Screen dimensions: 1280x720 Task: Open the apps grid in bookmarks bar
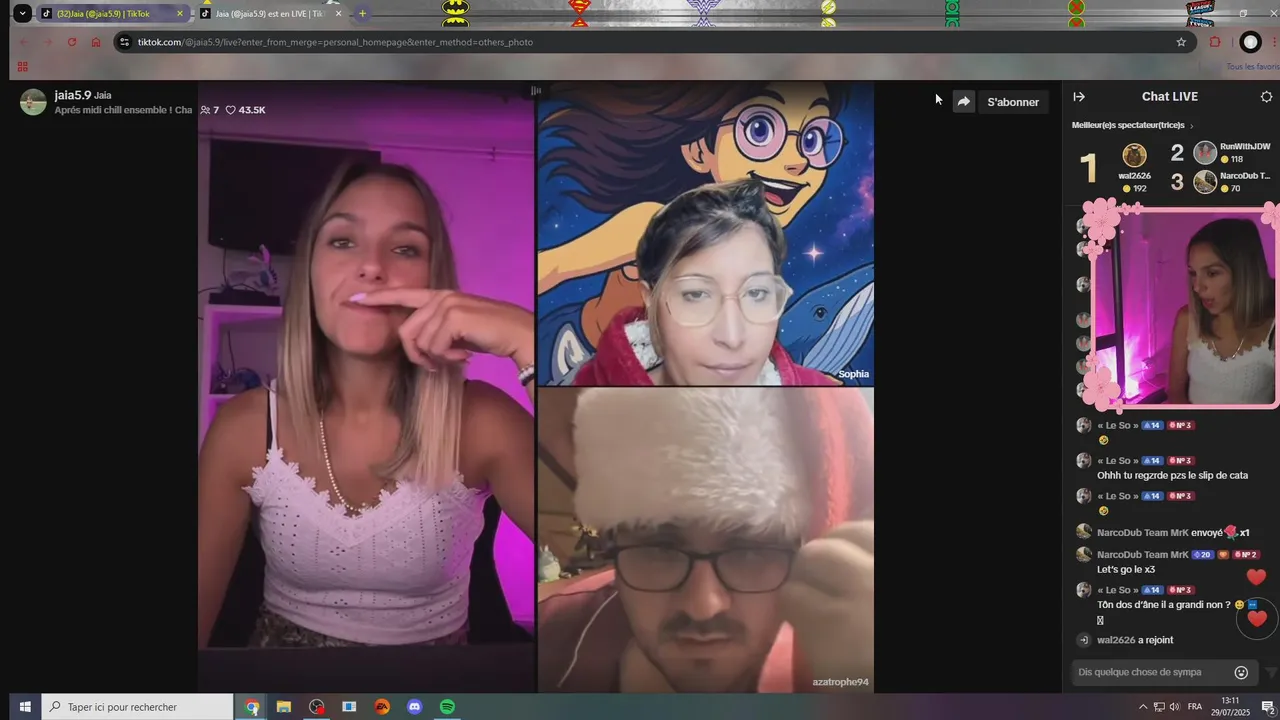click(22, 67)
